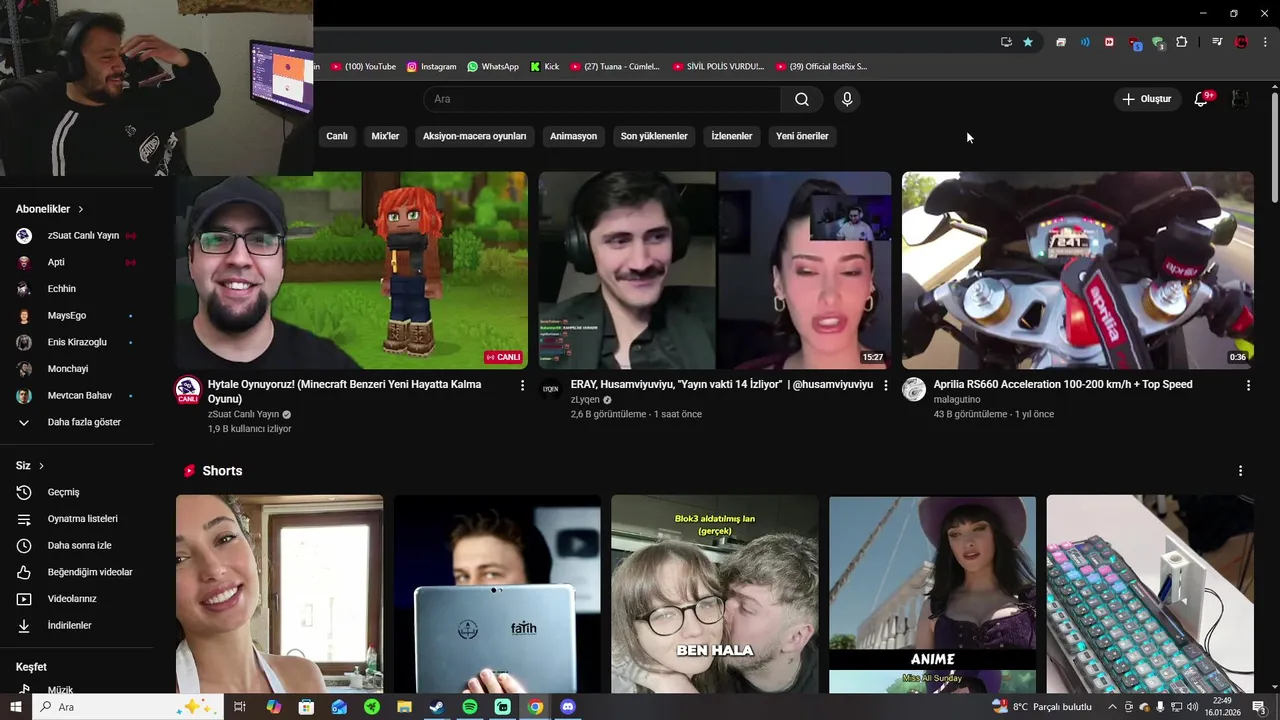Select the Son yüklenenler chip
The width and height of the screenshot is (1280, 720).
coord(654,136)
